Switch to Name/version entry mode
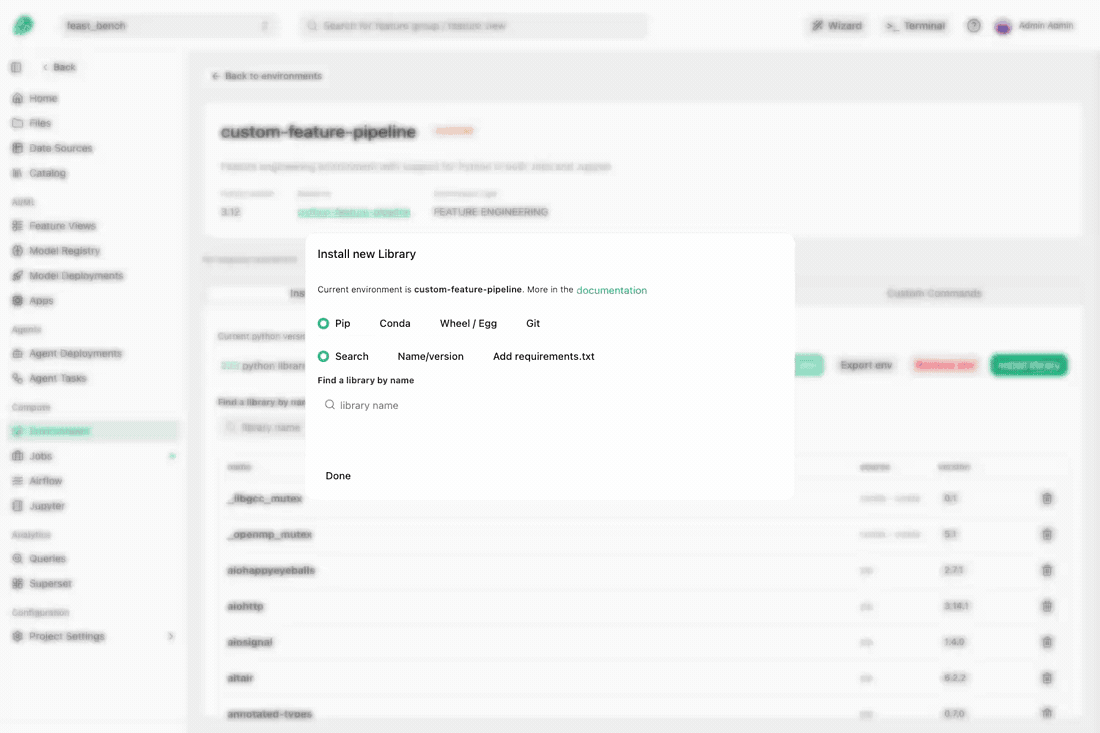The height and width of the screenshot is (733, 1100). pos(430,356)
